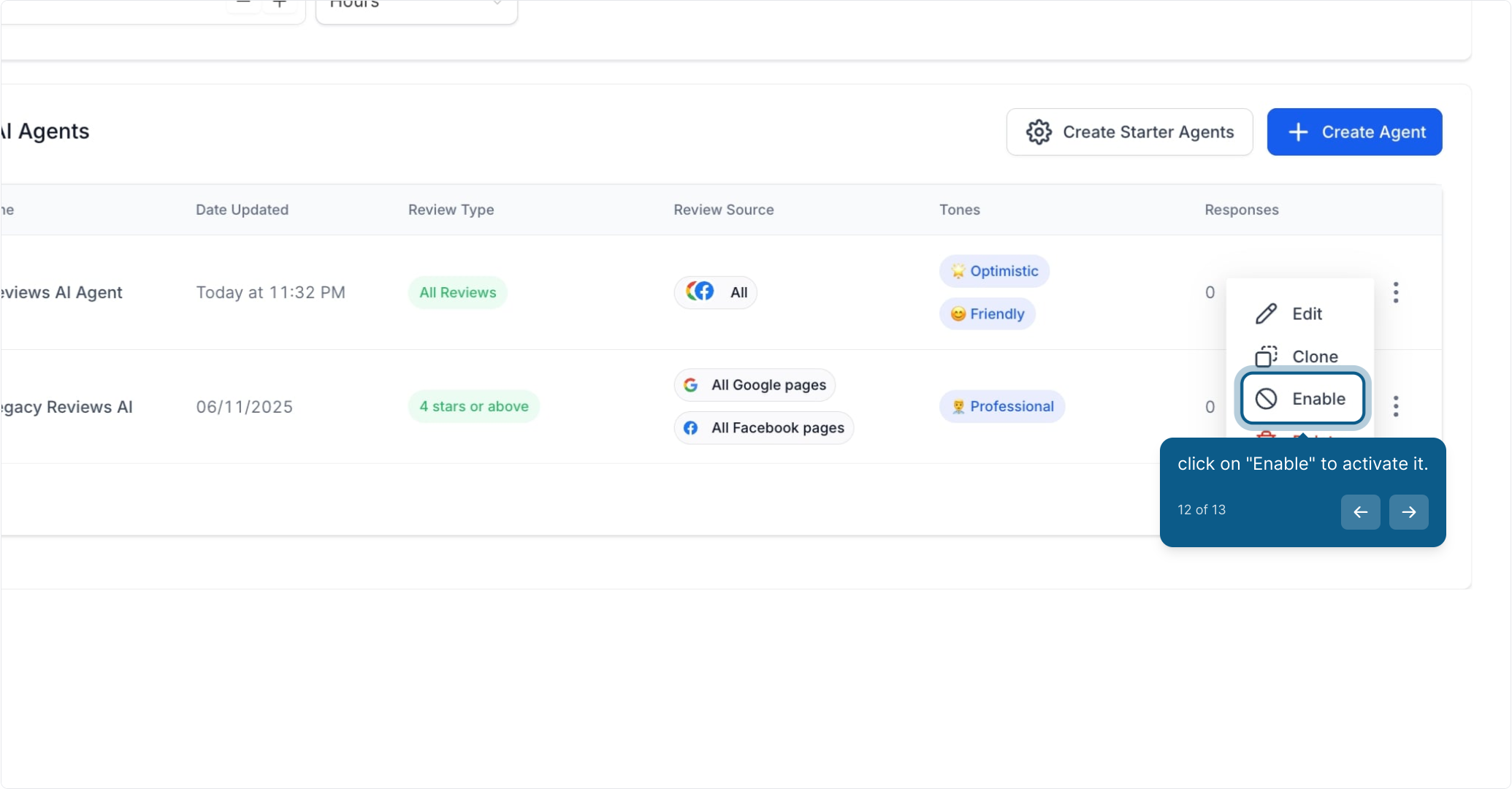
Task: Click the minus stepper button at top
Action: click(243, 6)
